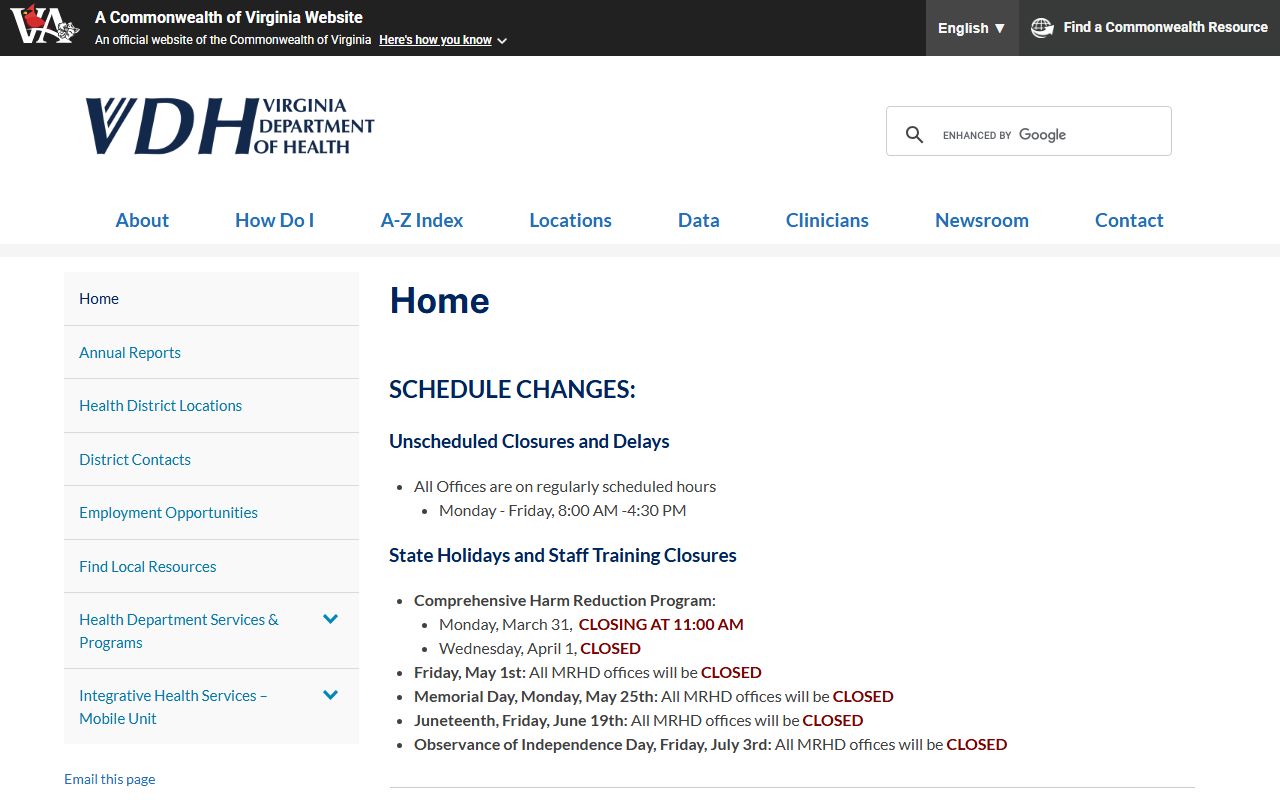Viewport: 1280px width, 800px height.
Task: Expand the "Here's how you know" disclosure
Action: coord(442,40)
